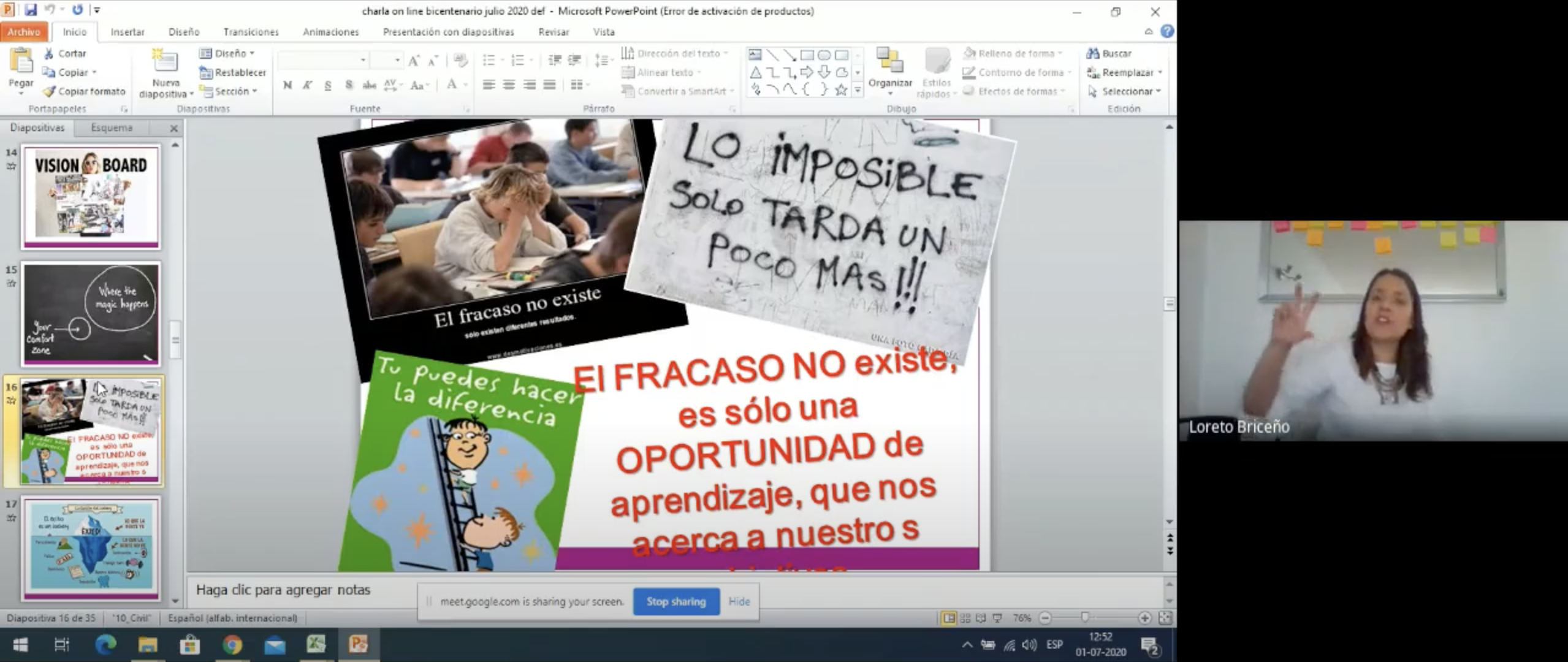The width and height of the screenshot is (1568, 662).
Task: Open Presentación con diapositivas tab
Action: pyautogui.click(x=449, y=32)
